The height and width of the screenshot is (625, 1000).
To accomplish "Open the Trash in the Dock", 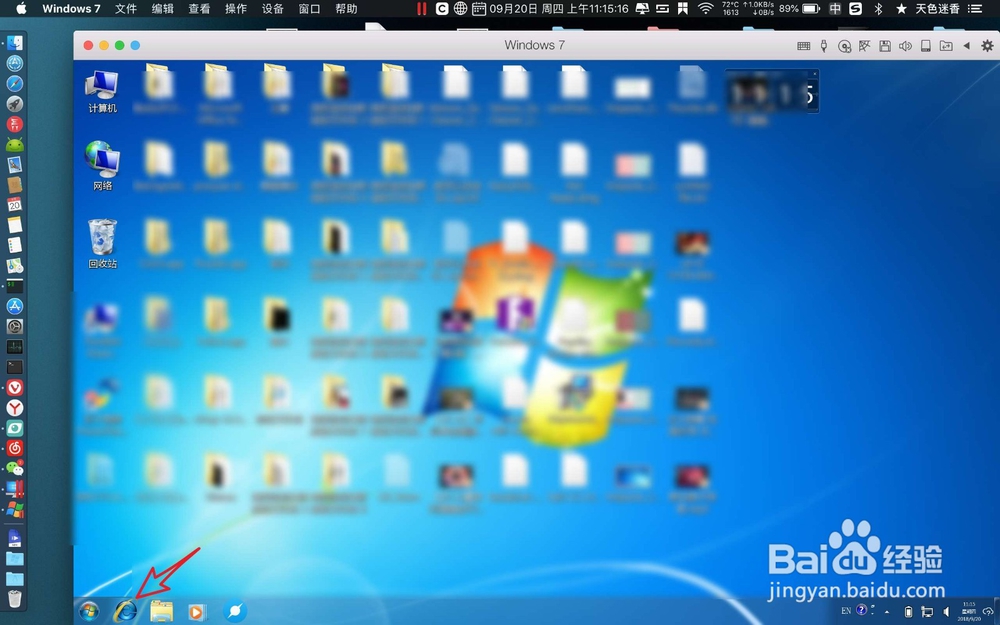I will pos(15,598).
